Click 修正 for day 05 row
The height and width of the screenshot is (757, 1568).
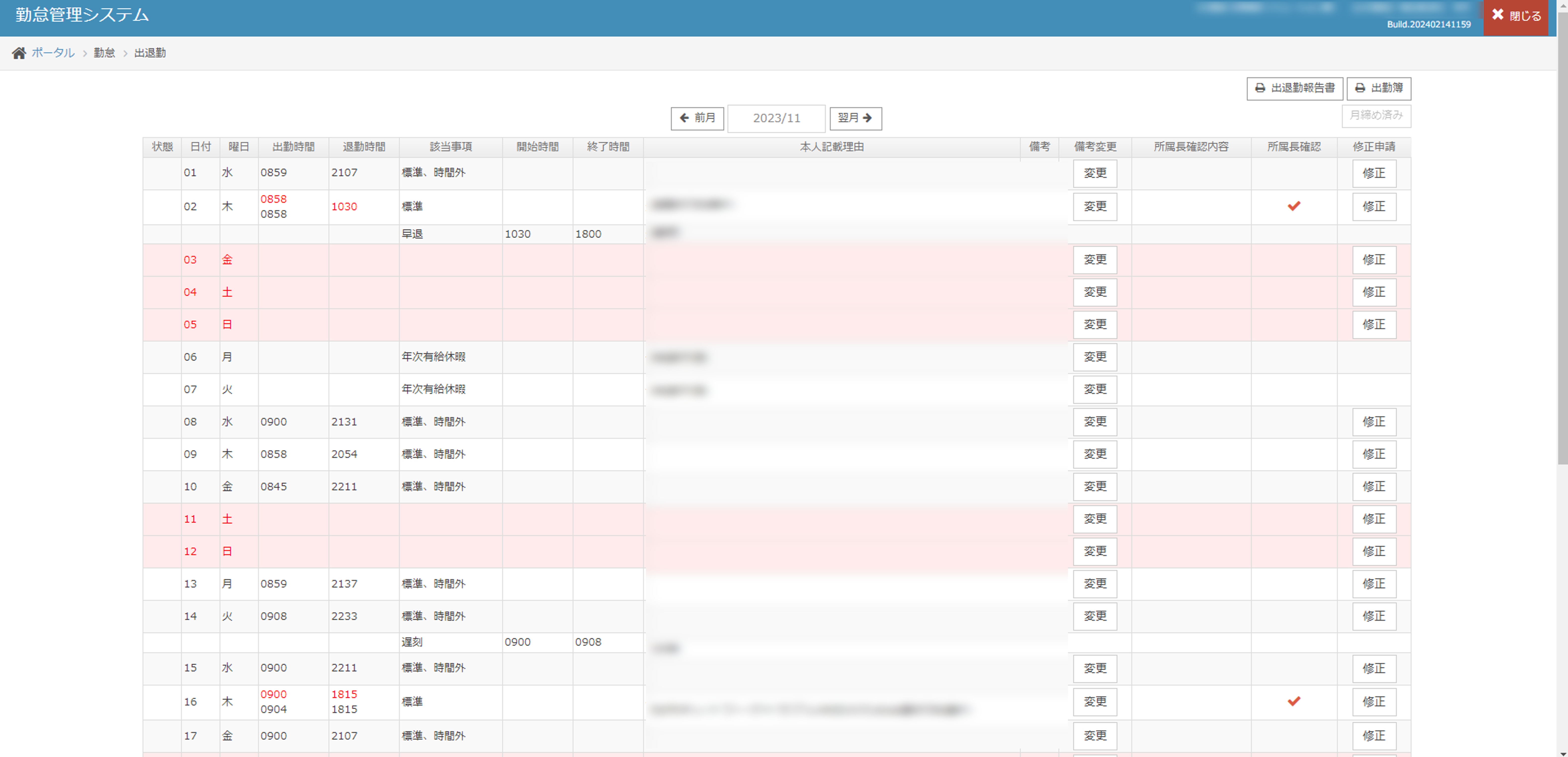(1374, 325)
